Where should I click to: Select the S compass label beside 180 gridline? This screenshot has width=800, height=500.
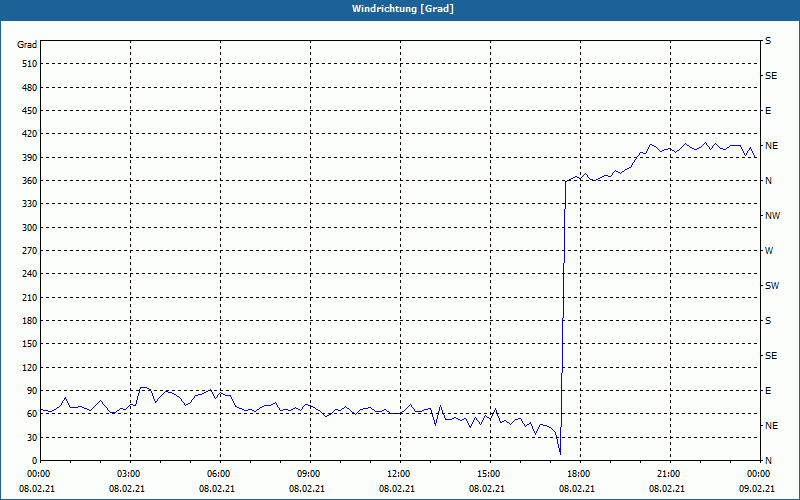[x=768, y=321]
